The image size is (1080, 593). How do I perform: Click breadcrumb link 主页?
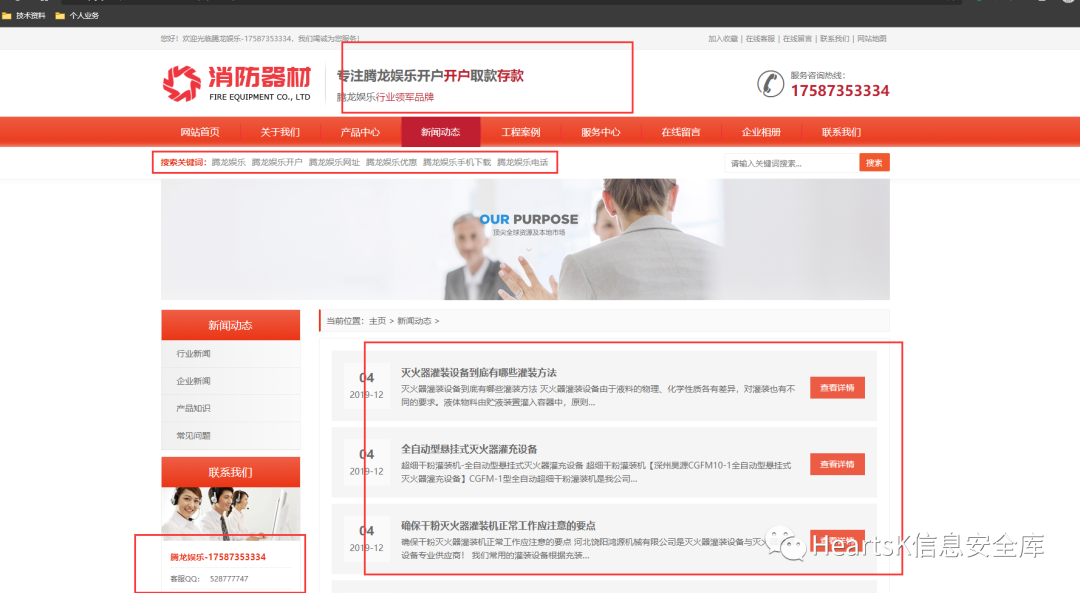click(377, 321)
